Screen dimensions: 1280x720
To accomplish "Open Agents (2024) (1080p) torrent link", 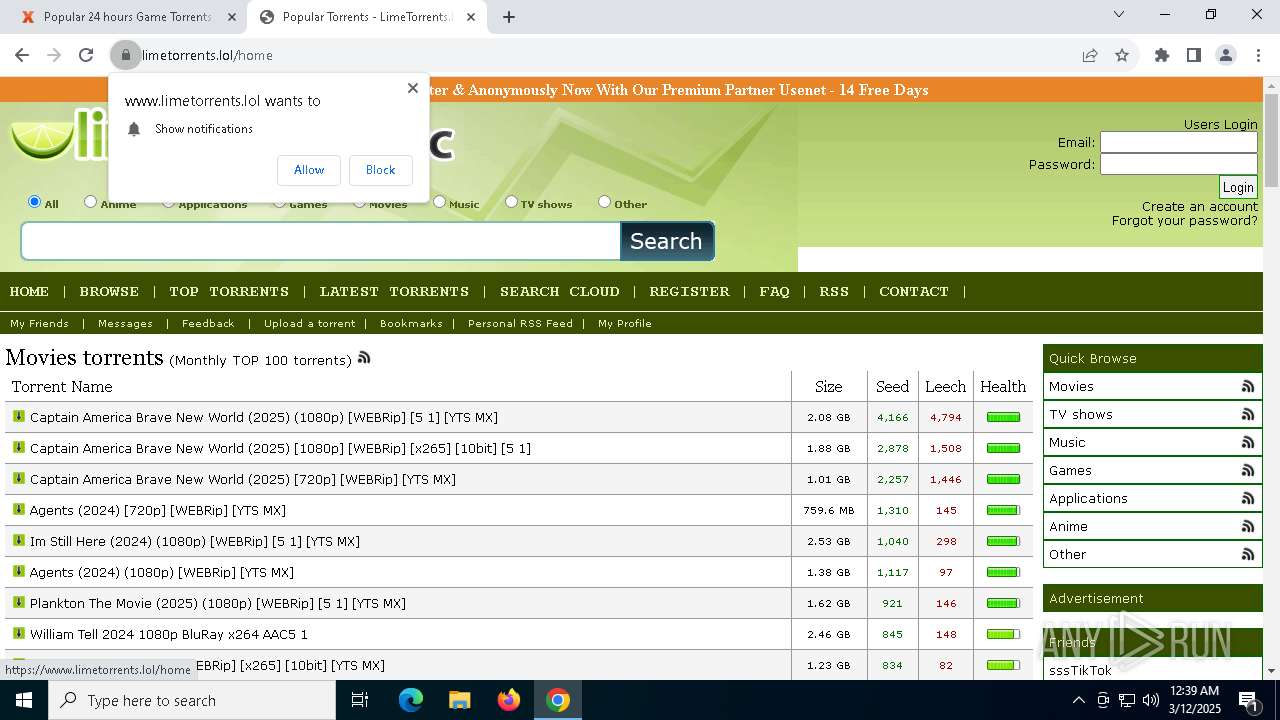I will [x=162, y=572].
